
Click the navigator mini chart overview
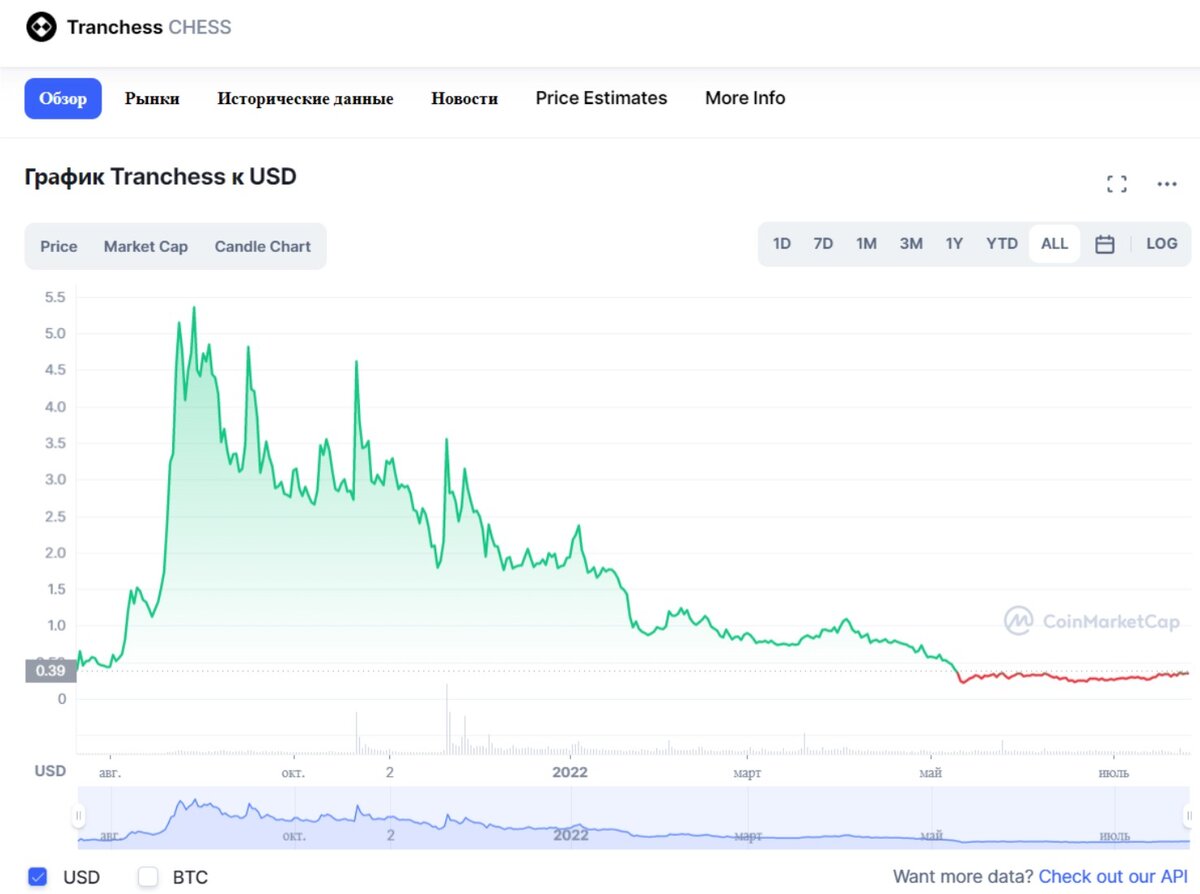click(634, 817)
